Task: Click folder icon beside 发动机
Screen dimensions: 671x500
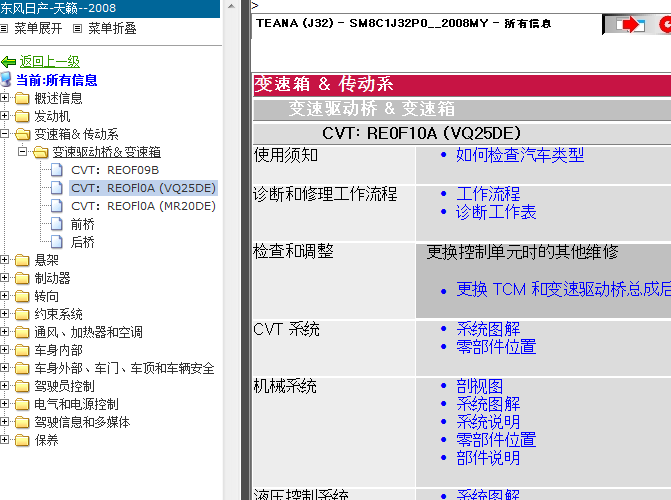Action: point(22,116)
